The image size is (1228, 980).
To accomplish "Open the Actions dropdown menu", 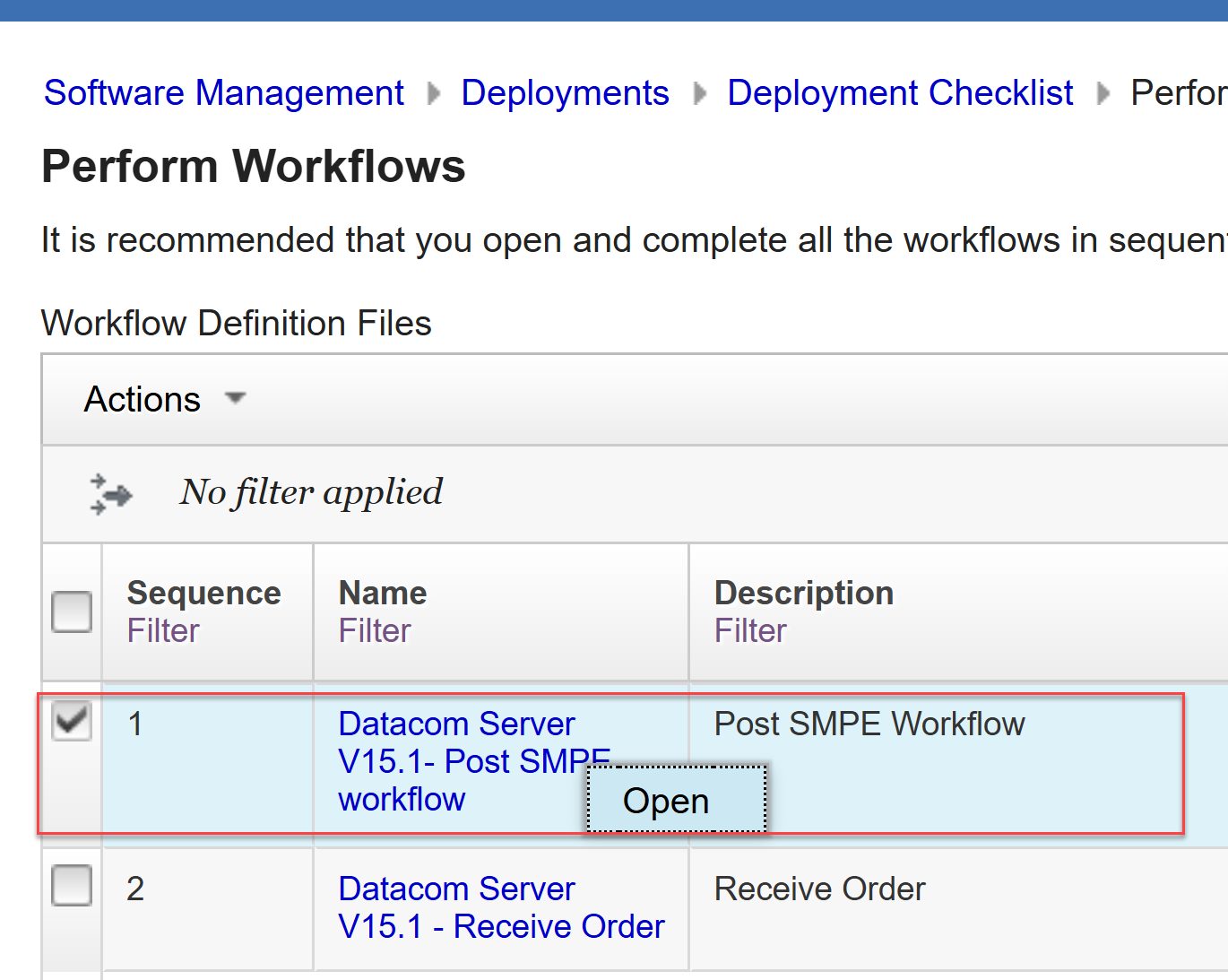I will 143,400.
